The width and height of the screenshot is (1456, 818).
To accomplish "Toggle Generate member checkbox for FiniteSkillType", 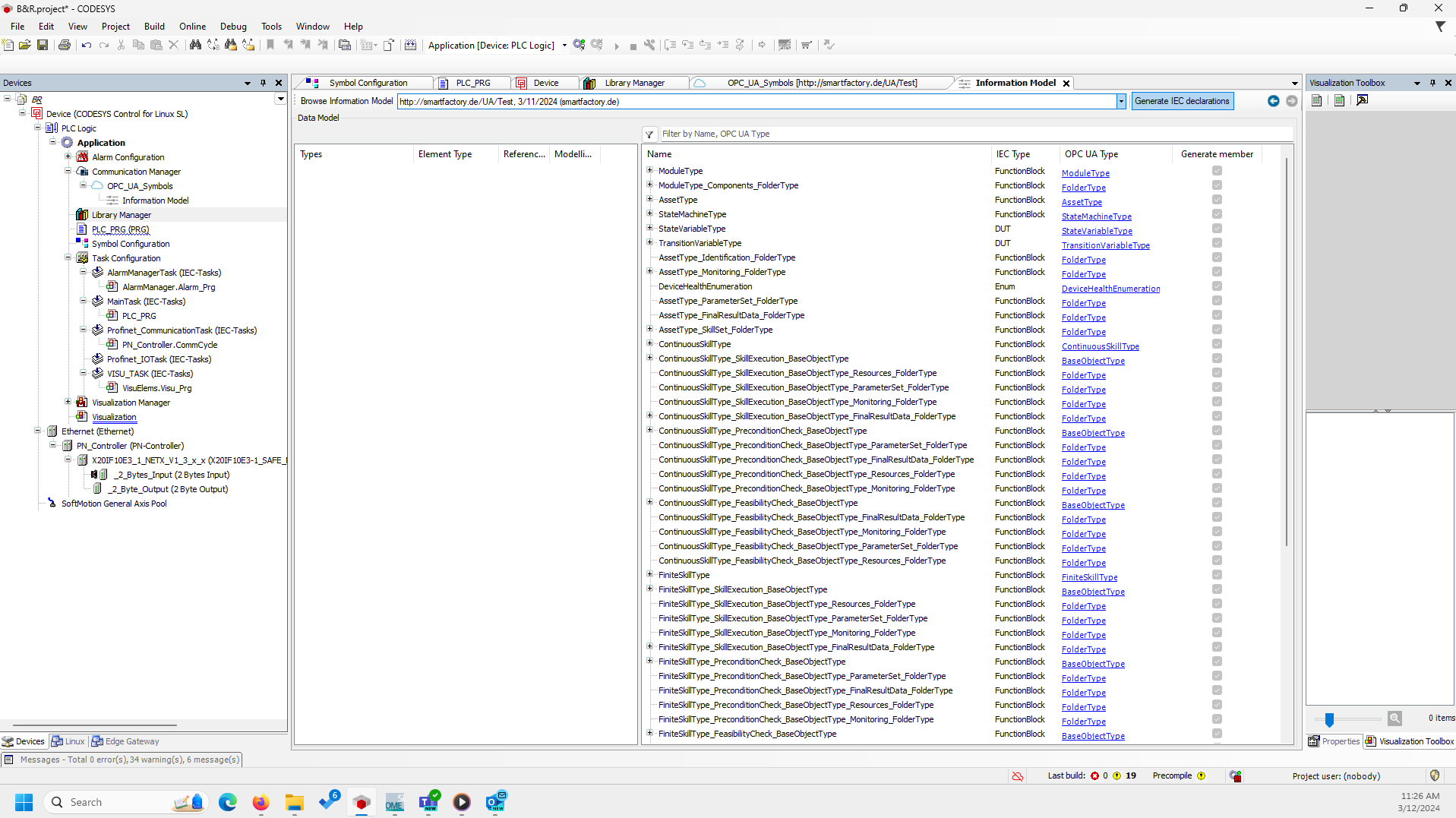I will [x=1217, y=575].
